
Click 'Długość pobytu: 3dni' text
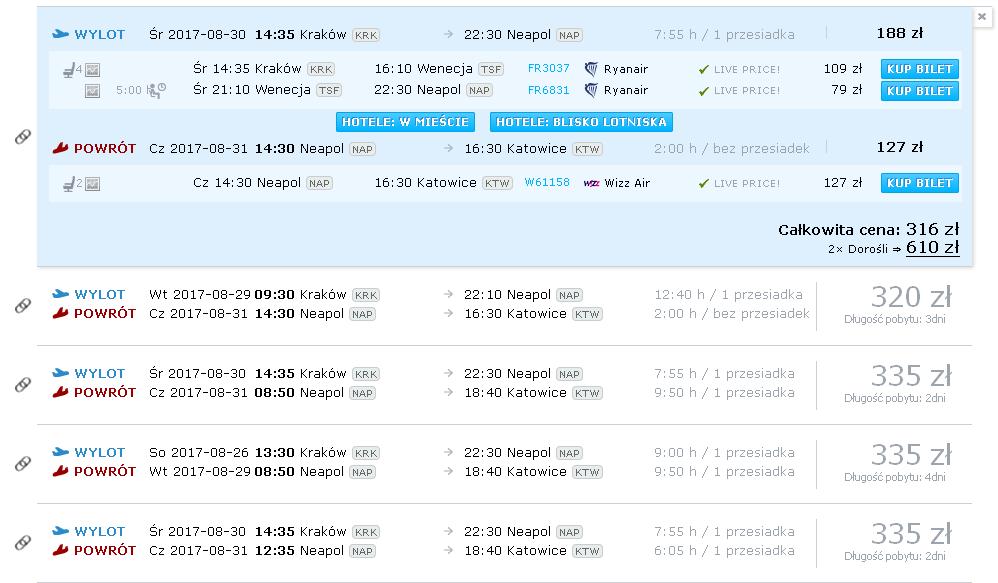(895, 319)
